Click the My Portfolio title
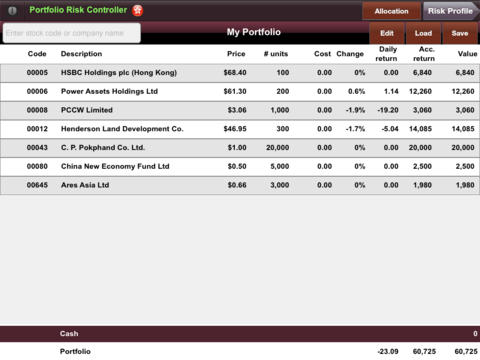480x360 pixels. (x=254, y=32)
